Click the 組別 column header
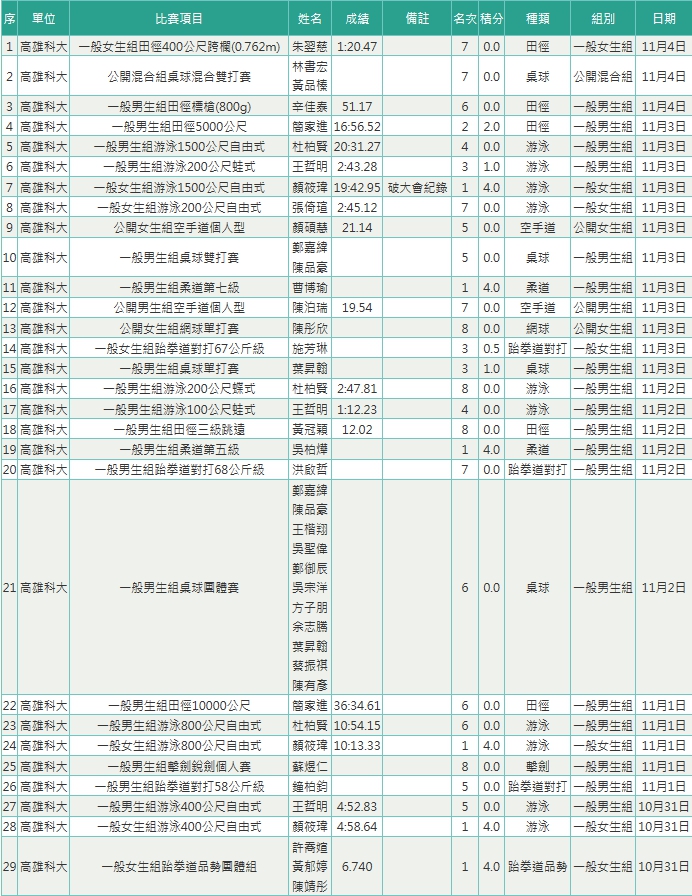Screen dimensions: 692x896 click(603, 19)
